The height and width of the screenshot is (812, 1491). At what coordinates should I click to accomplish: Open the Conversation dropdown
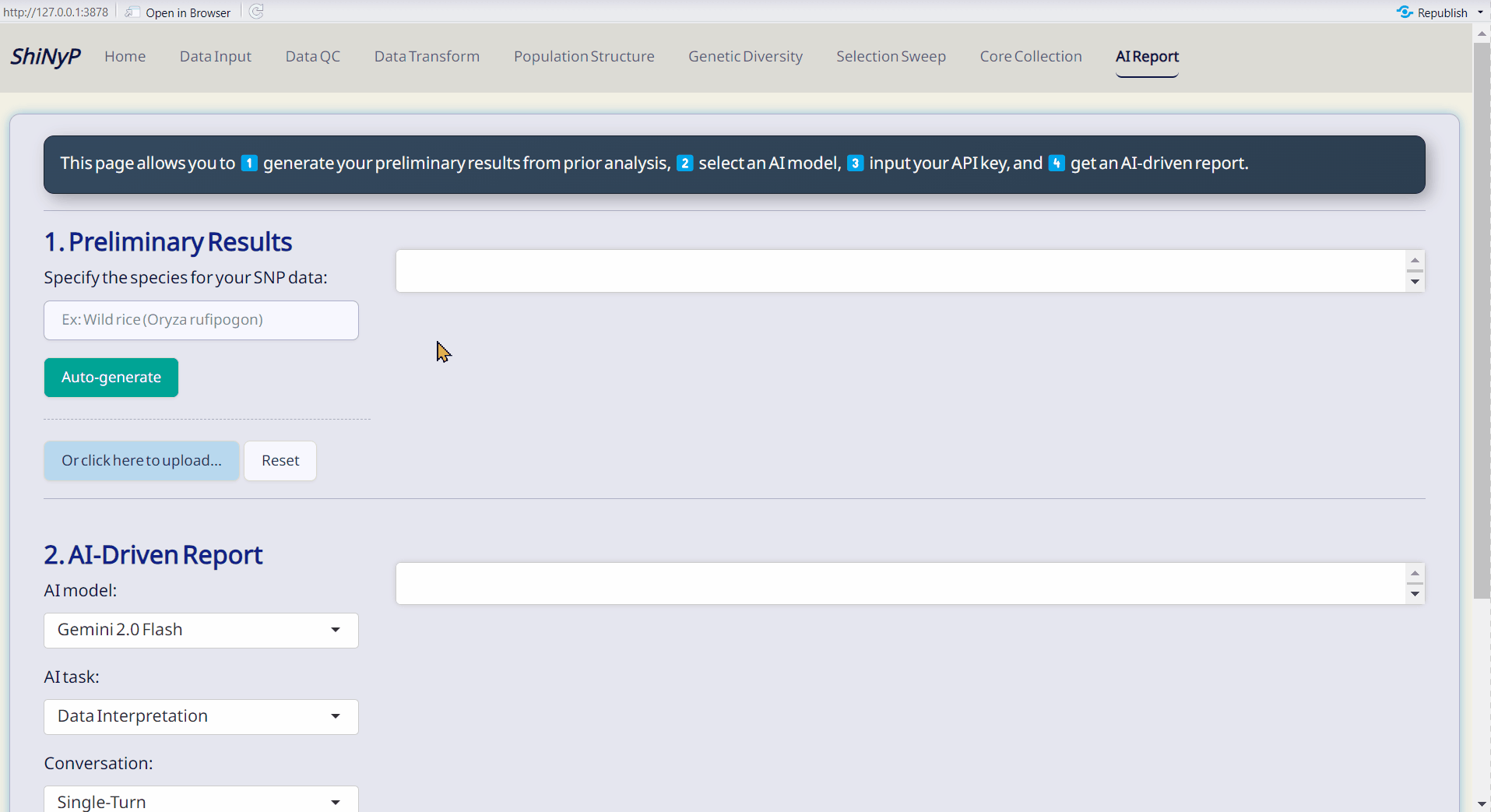point(201,800)
